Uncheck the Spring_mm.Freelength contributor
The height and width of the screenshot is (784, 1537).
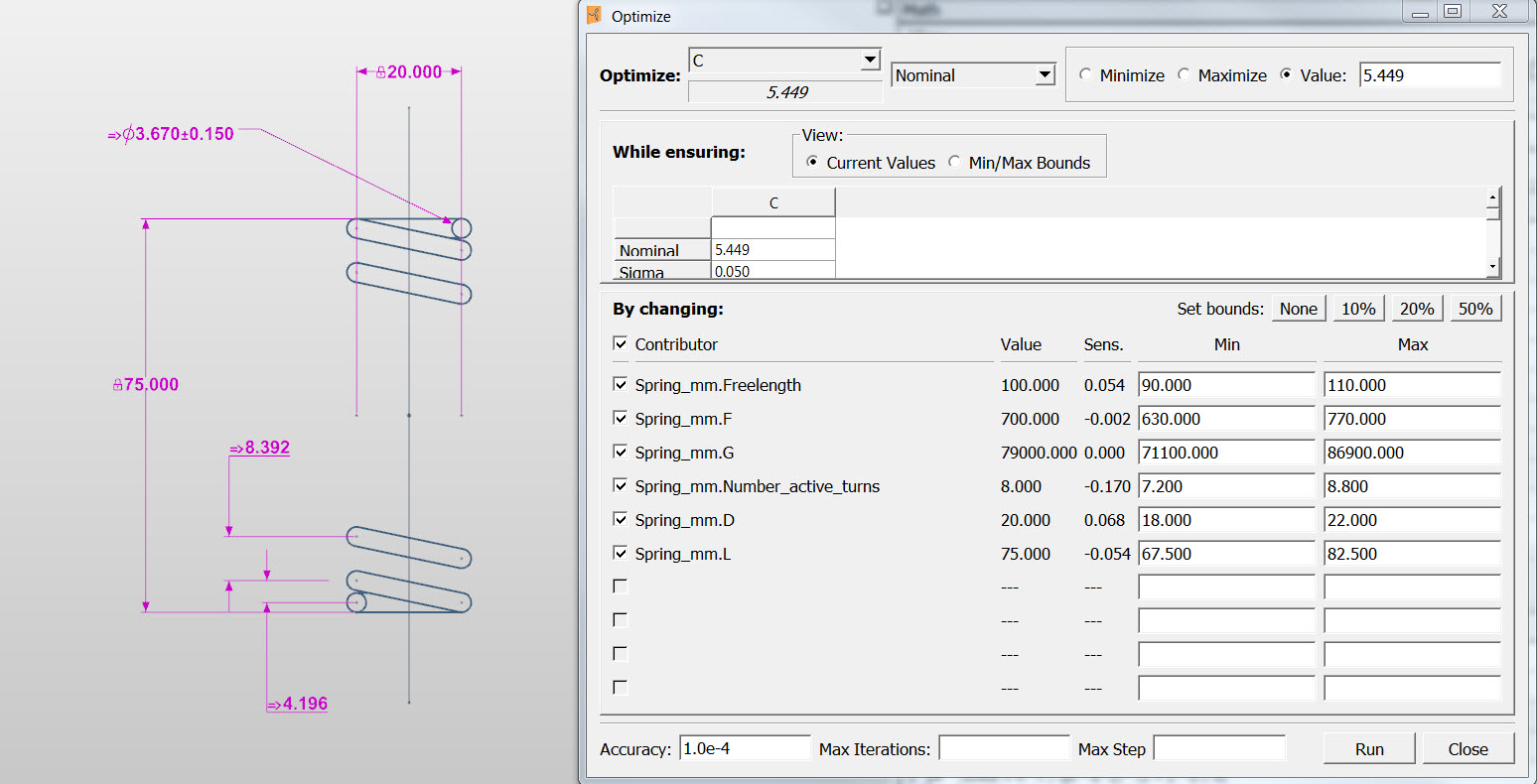(620, 385)
